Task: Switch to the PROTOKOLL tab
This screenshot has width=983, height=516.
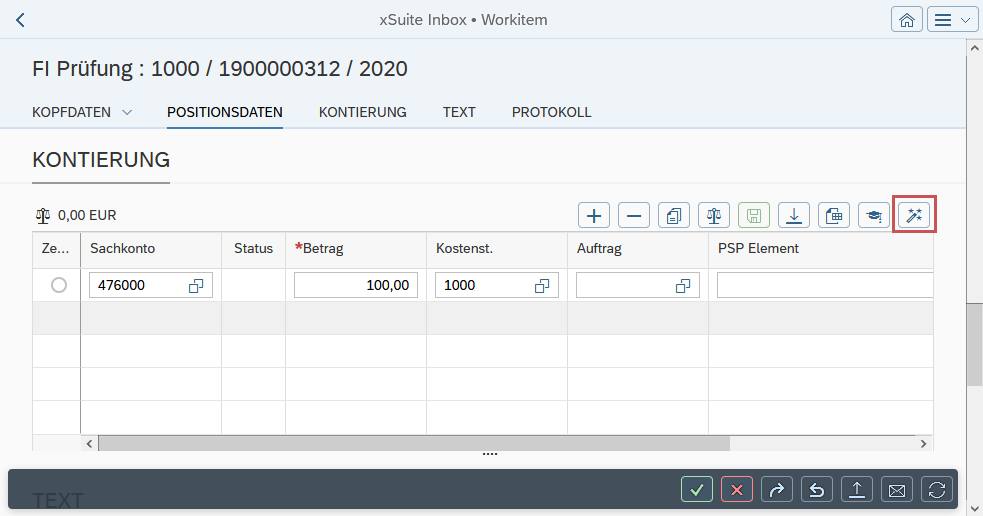Action: 551,112
